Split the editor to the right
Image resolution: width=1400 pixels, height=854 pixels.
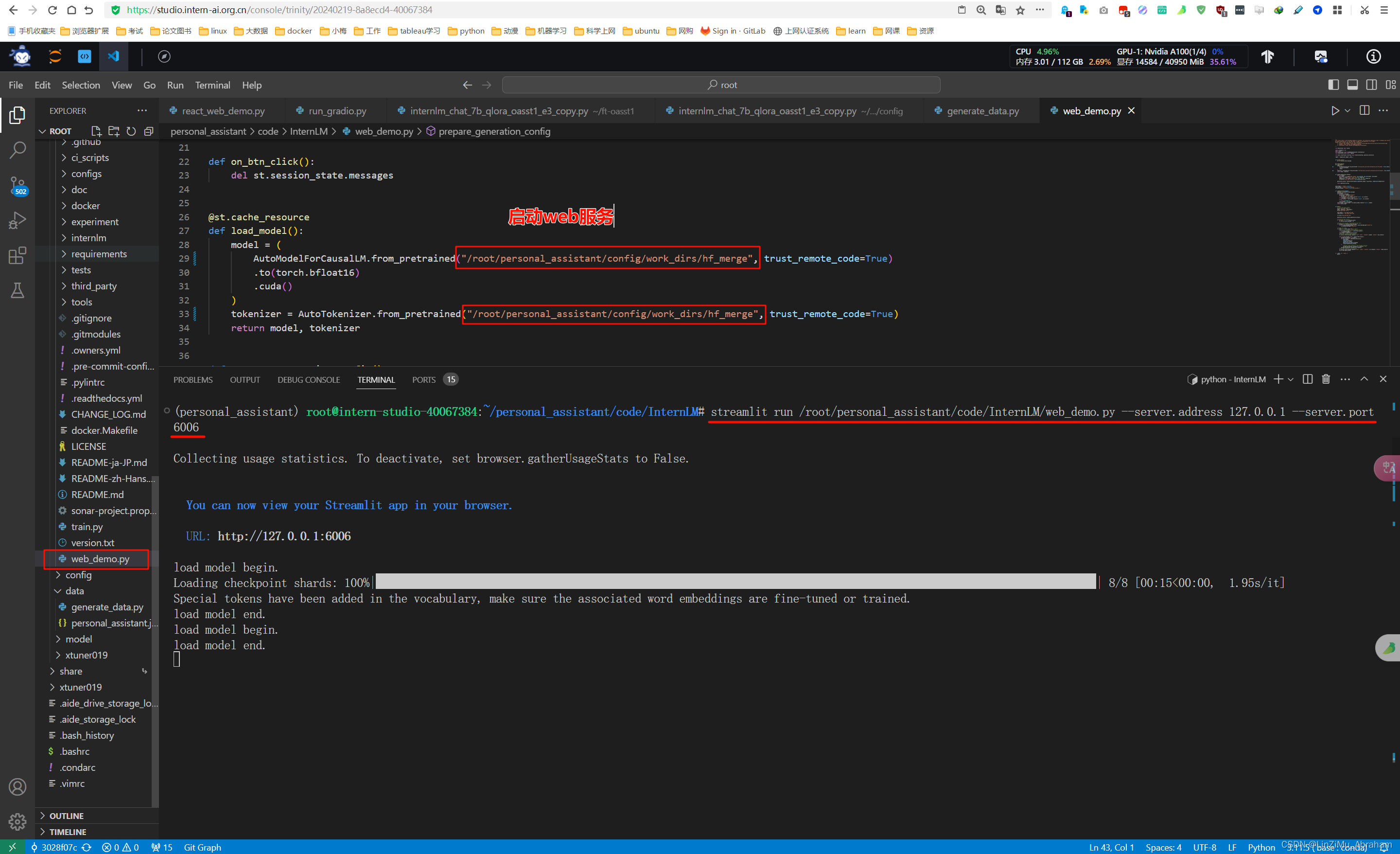click(1364, 111)
